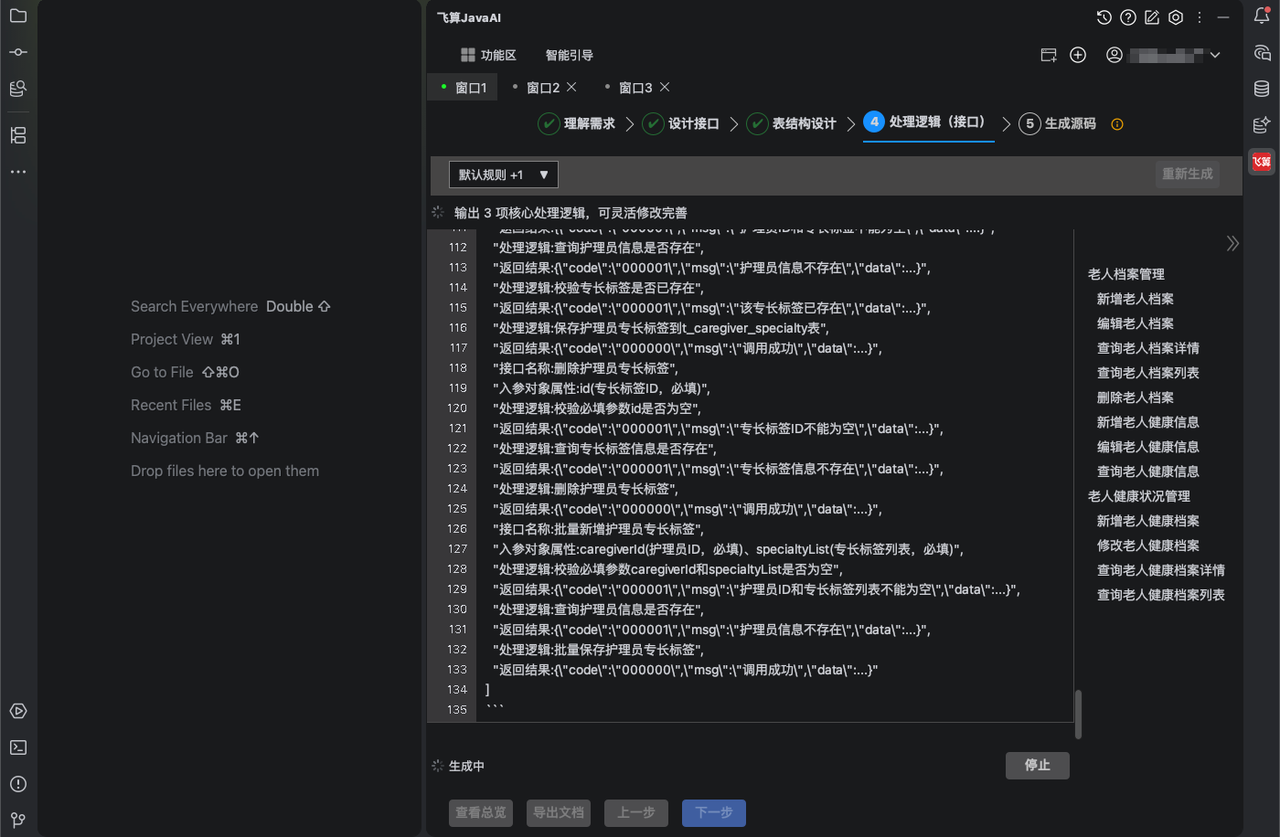1280x837 pixels.
Task: Go to step 设计接口
Action: [681, 124]
